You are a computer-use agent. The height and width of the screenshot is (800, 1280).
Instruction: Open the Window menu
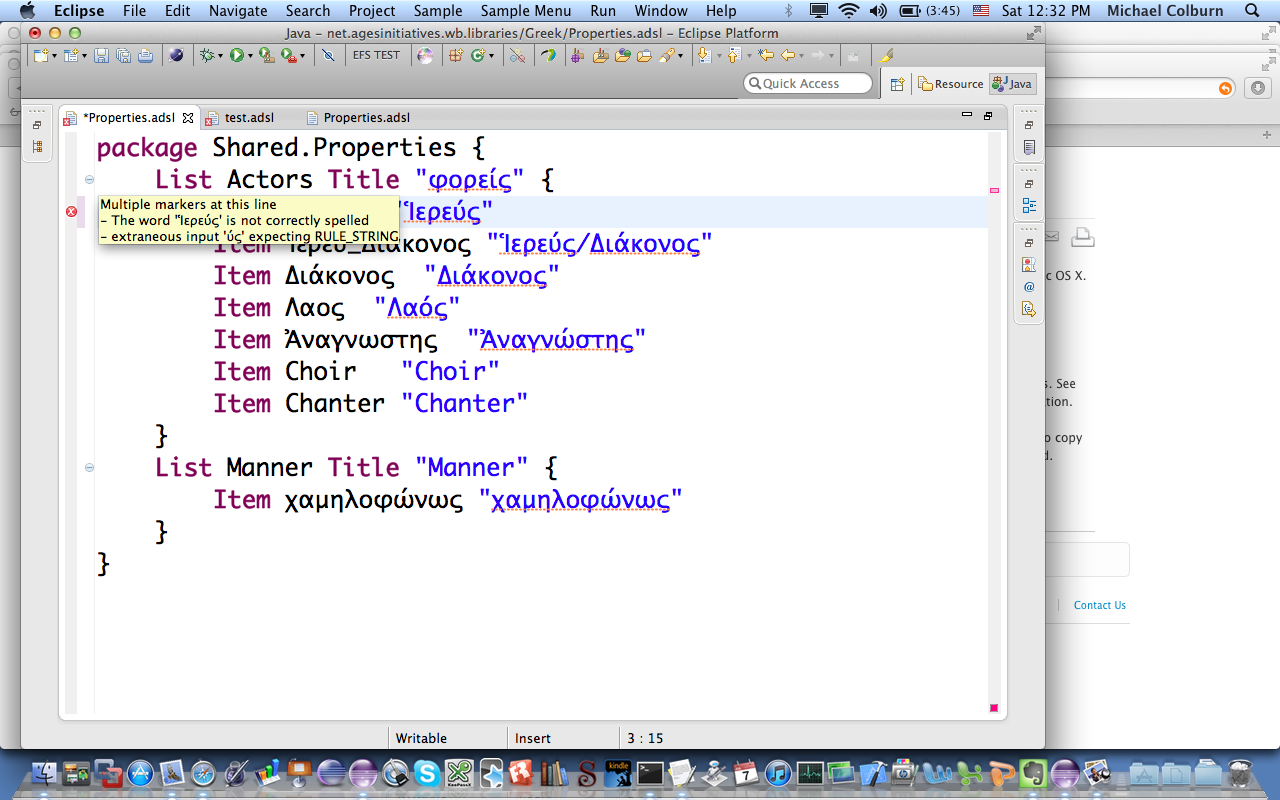[x=661, y=11]
